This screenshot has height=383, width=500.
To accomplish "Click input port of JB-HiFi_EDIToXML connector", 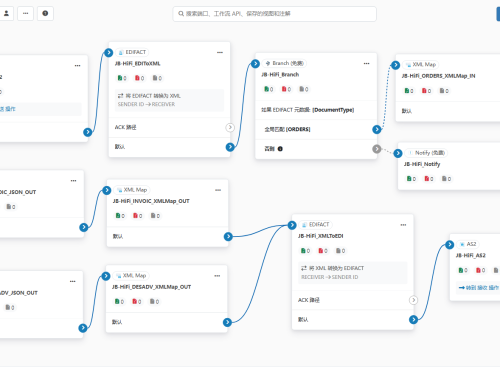I will tap(109, 53).
